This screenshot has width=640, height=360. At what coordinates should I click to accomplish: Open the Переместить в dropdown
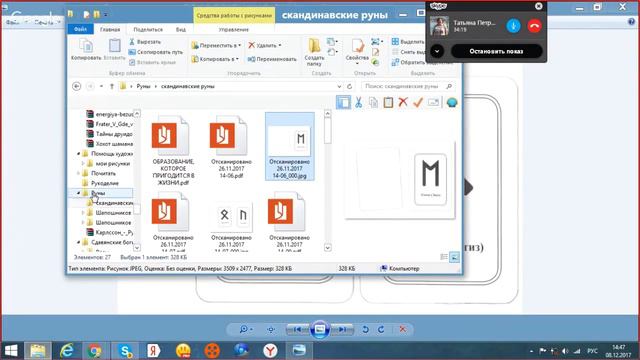(x=216, y=45)
